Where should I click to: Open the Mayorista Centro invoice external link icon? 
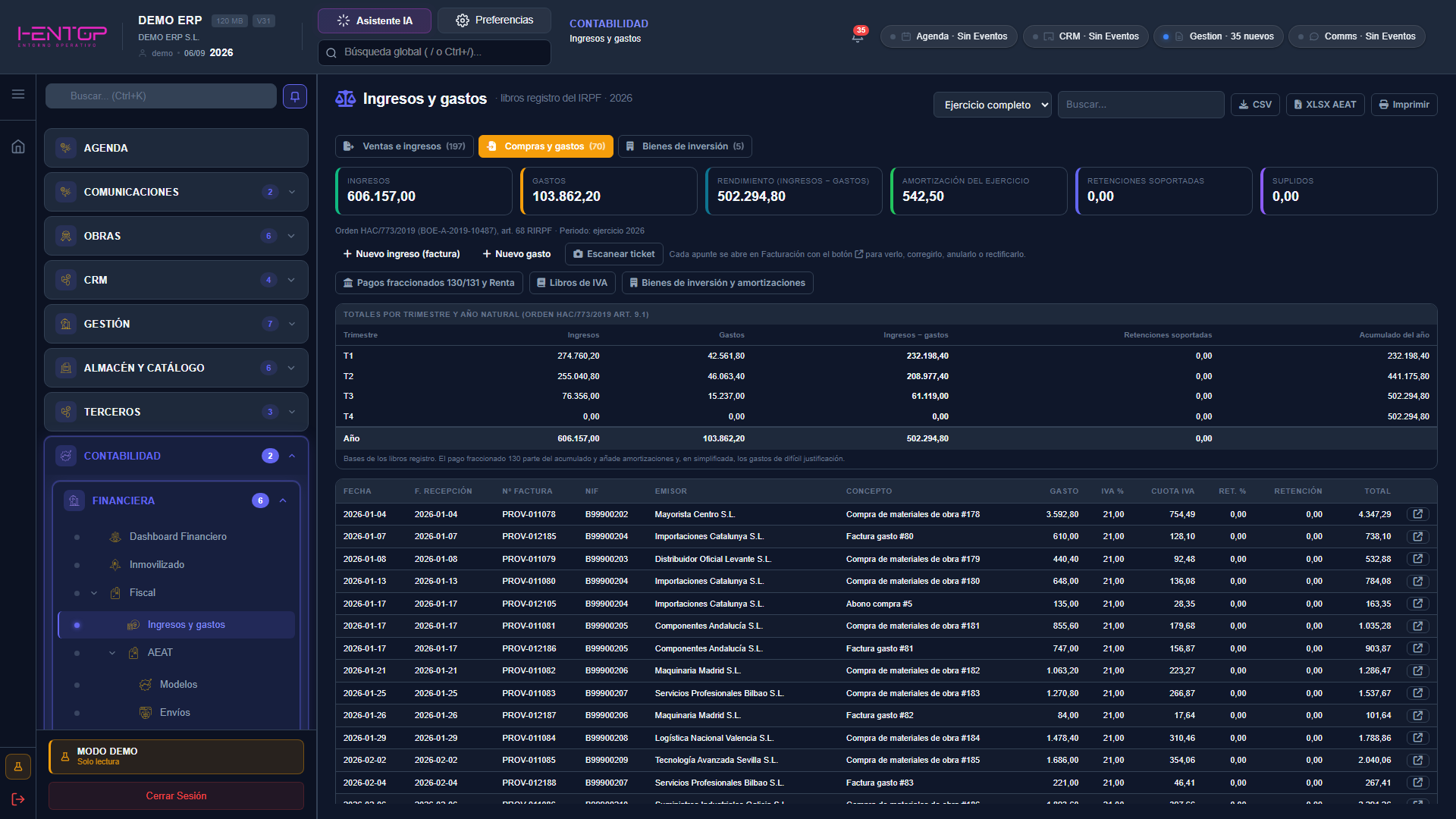point(1418,514)
